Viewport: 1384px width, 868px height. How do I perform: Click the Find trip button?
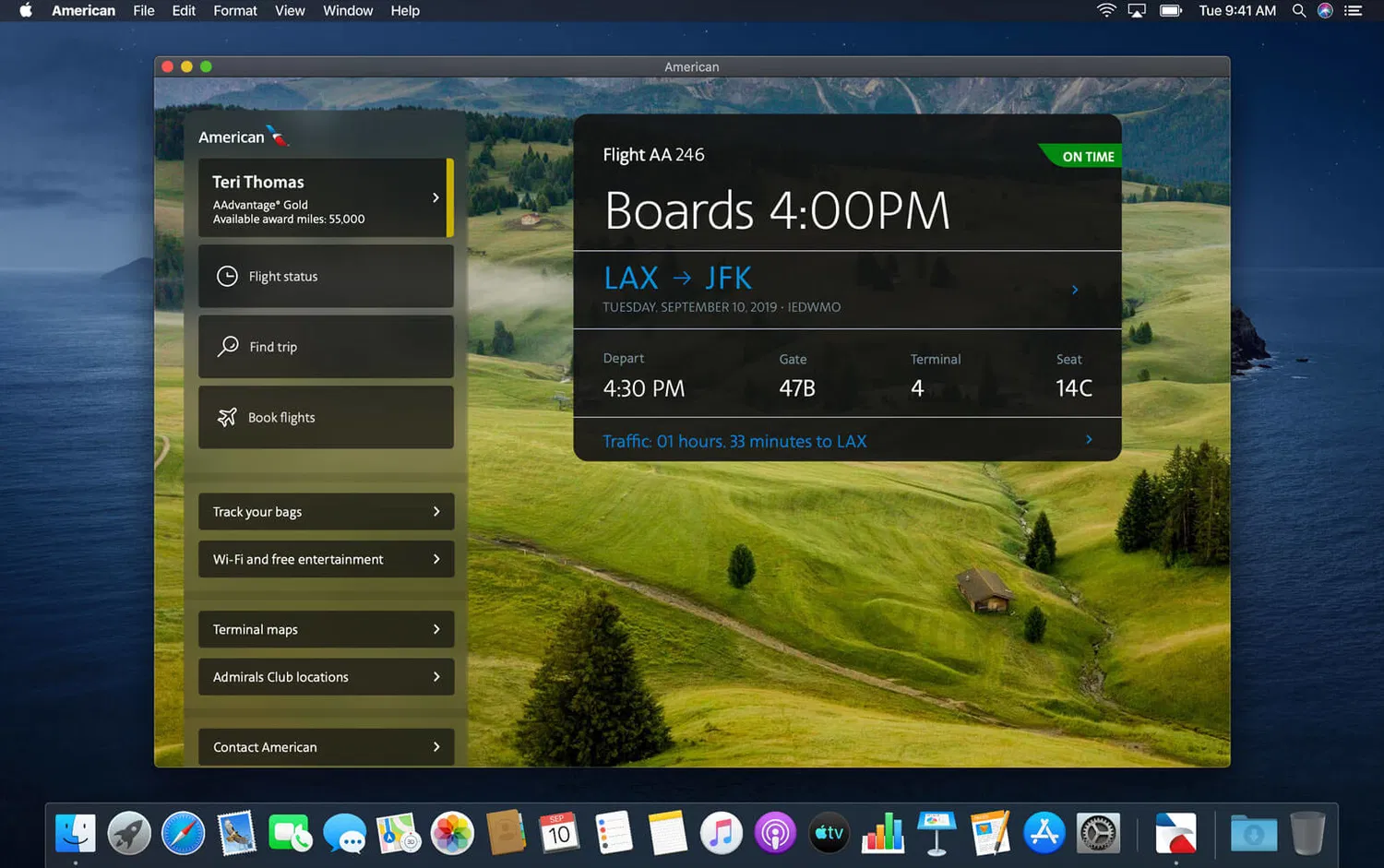tap(326, 347)
